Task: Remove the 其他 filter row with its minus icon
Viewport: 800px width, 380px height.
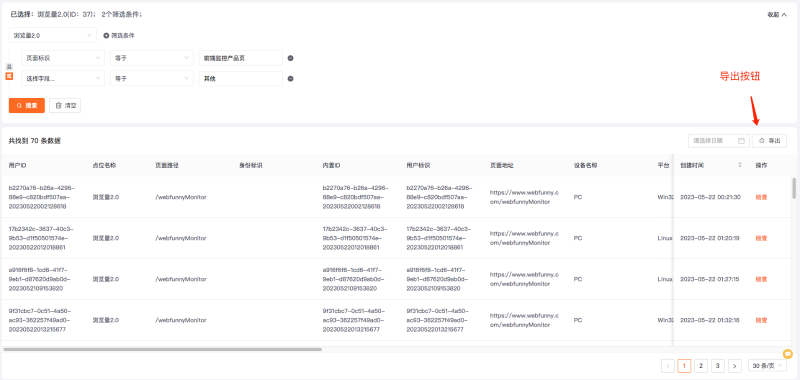Action: (290, 79)
